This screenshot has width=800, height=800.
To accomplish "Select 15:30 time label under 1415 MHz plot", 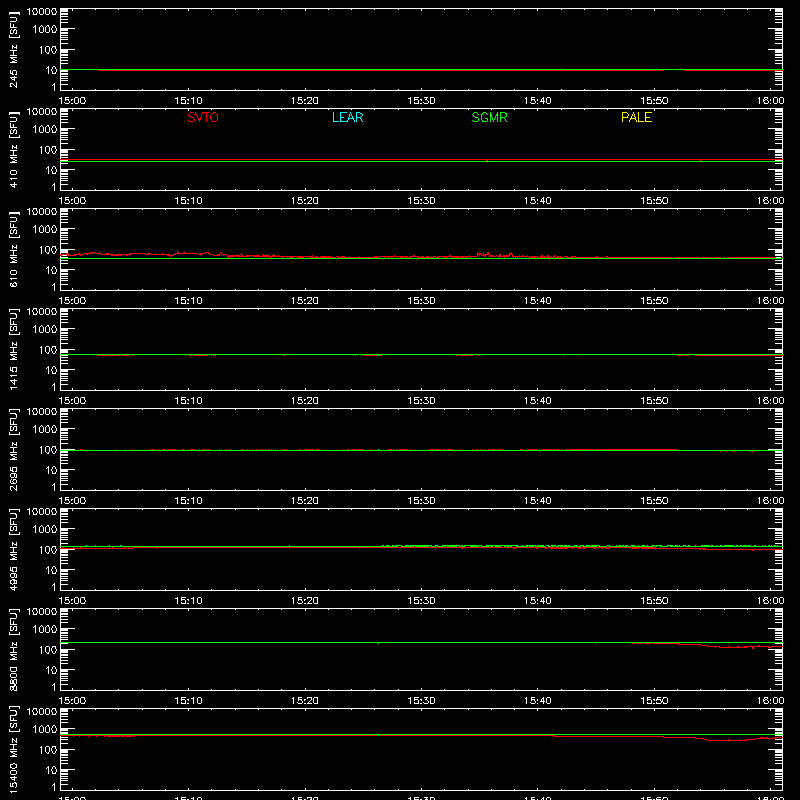I will pyautogui.click(x=421, y=401).
